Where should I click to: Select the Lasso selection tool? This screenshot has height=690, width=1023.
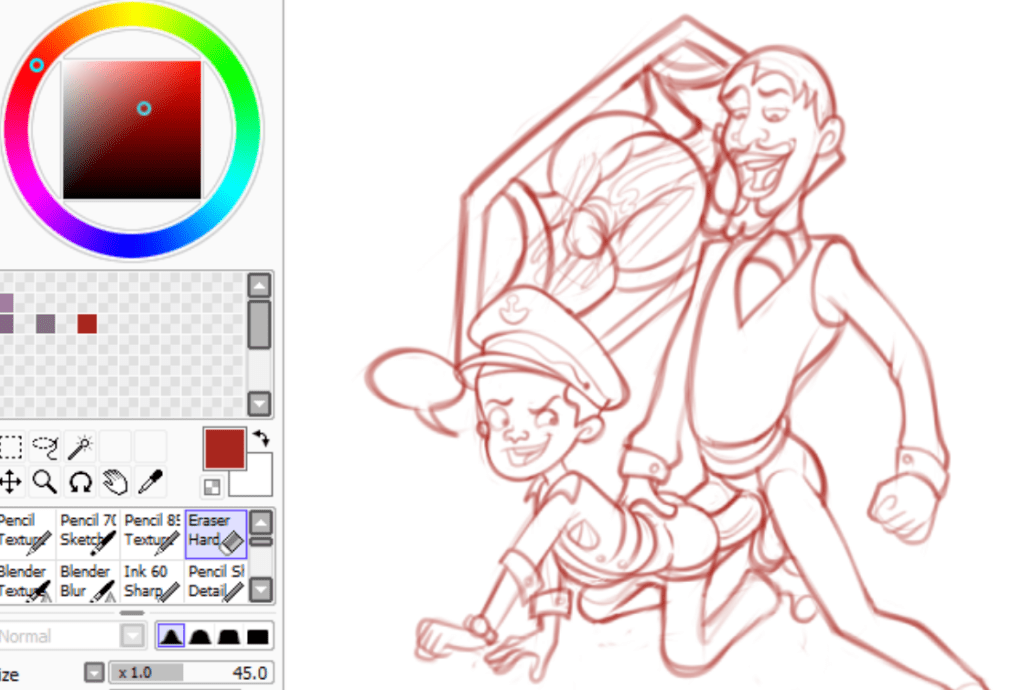point(45,447)
